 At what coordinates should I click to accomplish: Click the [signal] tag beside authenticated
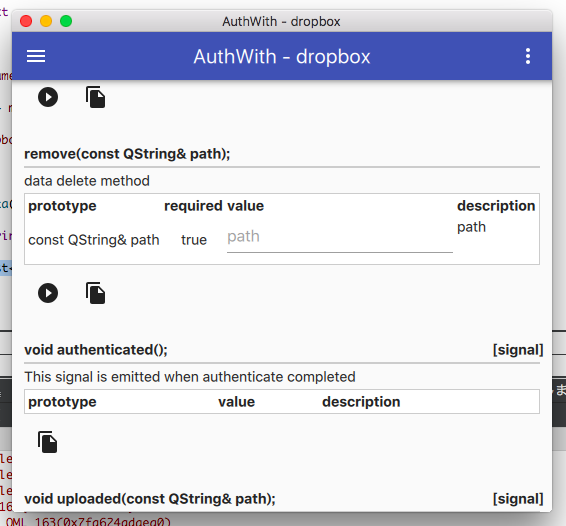click(518, 350)
